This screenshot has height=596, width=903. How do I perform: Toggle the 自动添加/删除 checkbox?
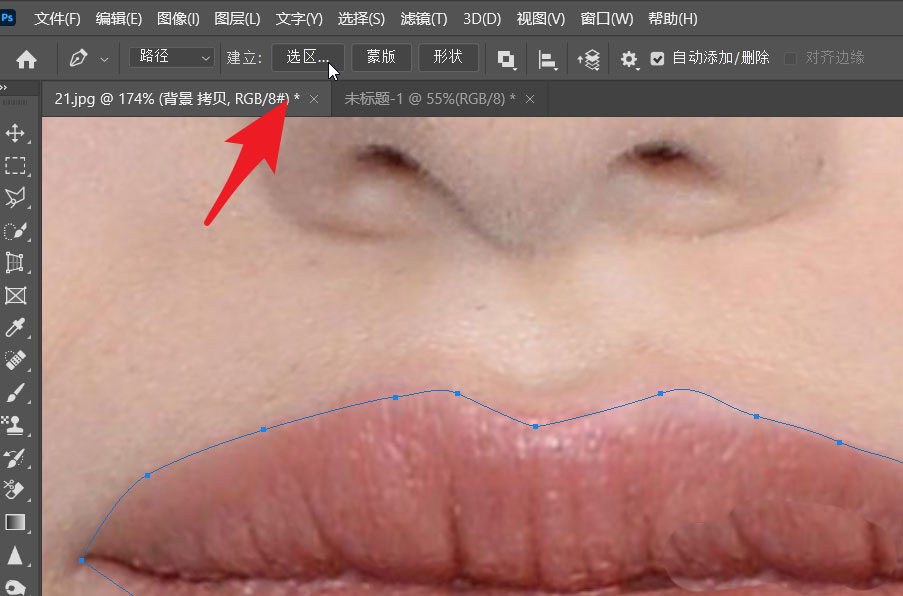(657, 58)
